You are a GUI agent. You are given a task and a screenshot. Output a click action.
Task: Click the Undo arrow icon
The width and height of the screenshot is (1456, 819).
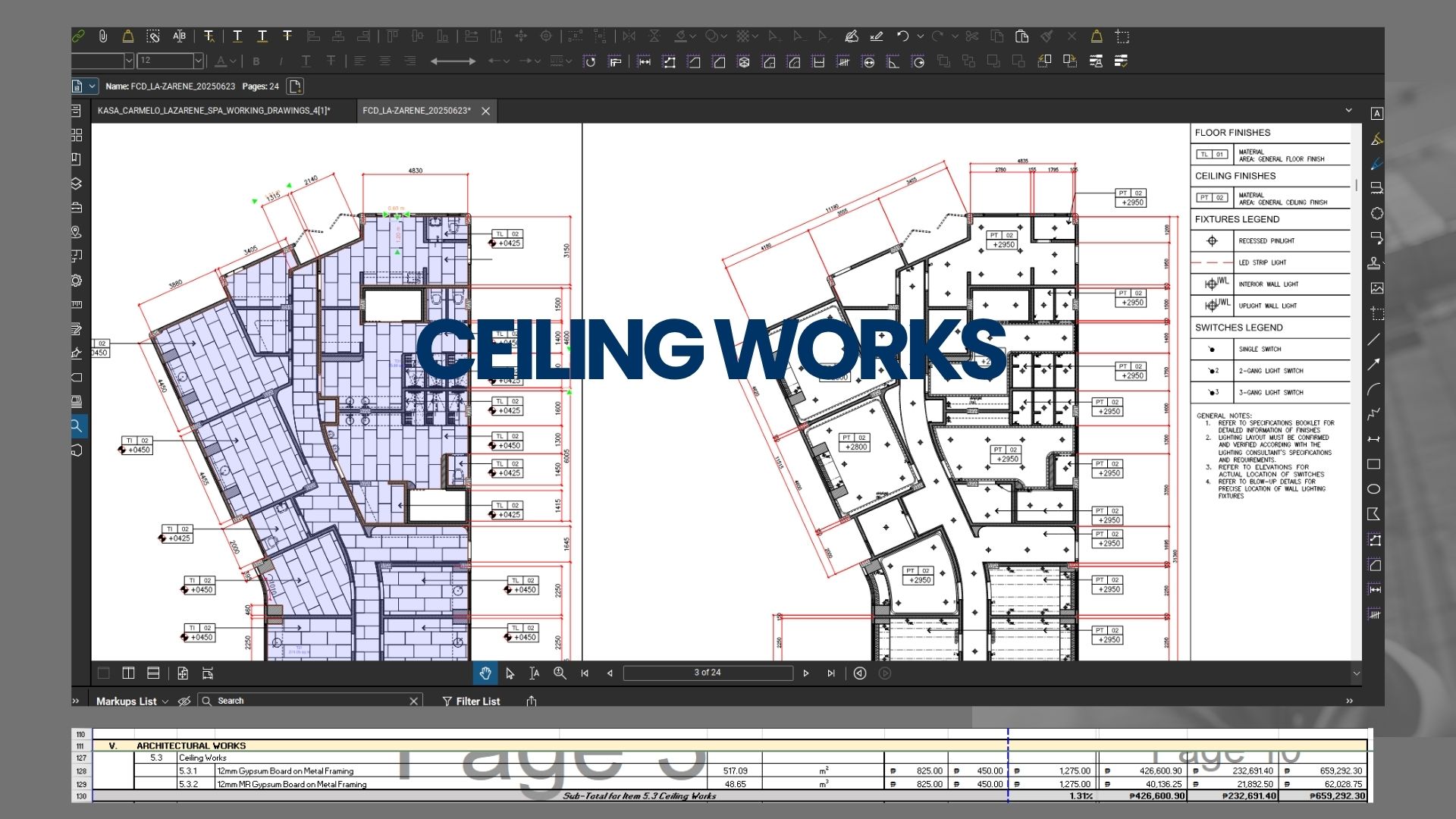point(902,36)
